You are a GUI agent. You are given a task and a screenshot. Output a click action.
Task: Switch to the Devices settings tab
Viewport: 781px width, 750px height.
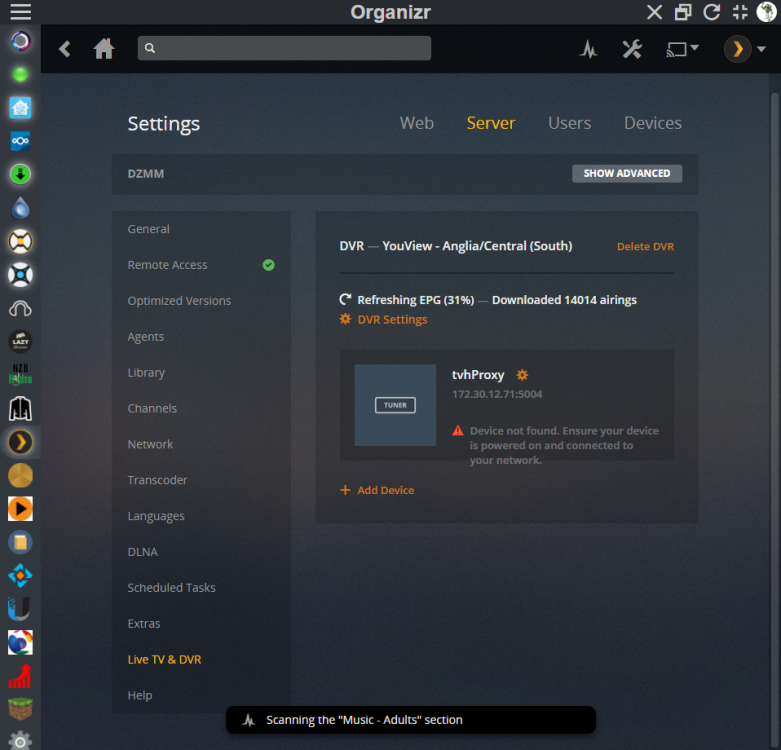pos(652,123)
